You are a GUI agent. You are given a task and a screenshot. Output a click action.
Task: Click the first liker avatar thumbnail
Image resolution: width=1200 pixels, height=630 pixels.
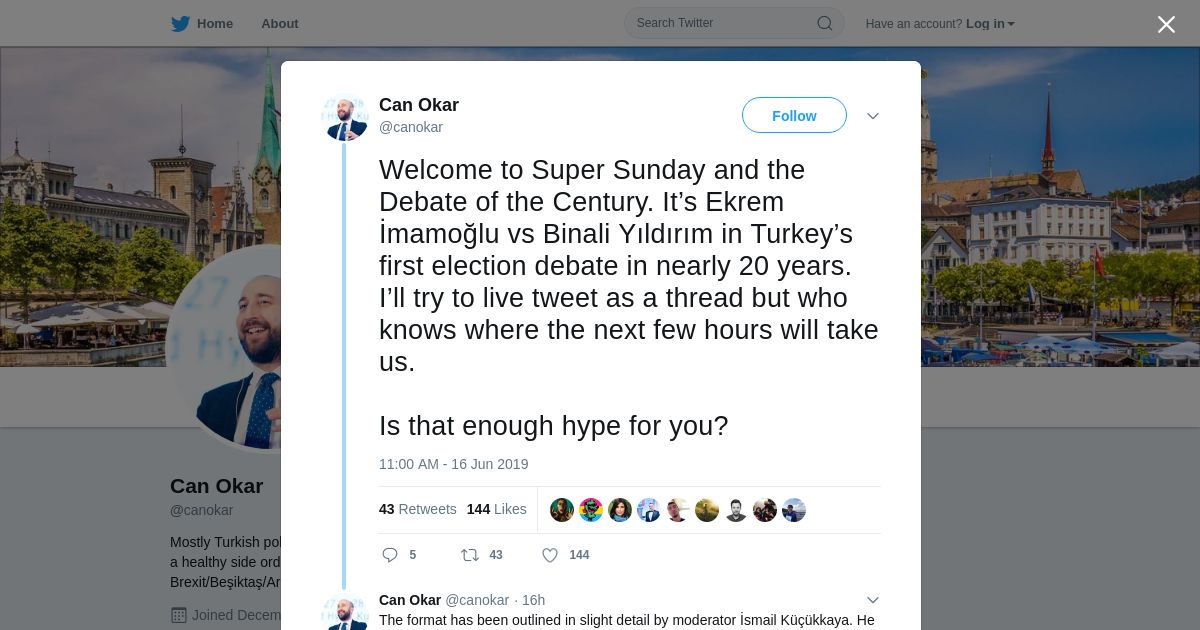[562, 510]
